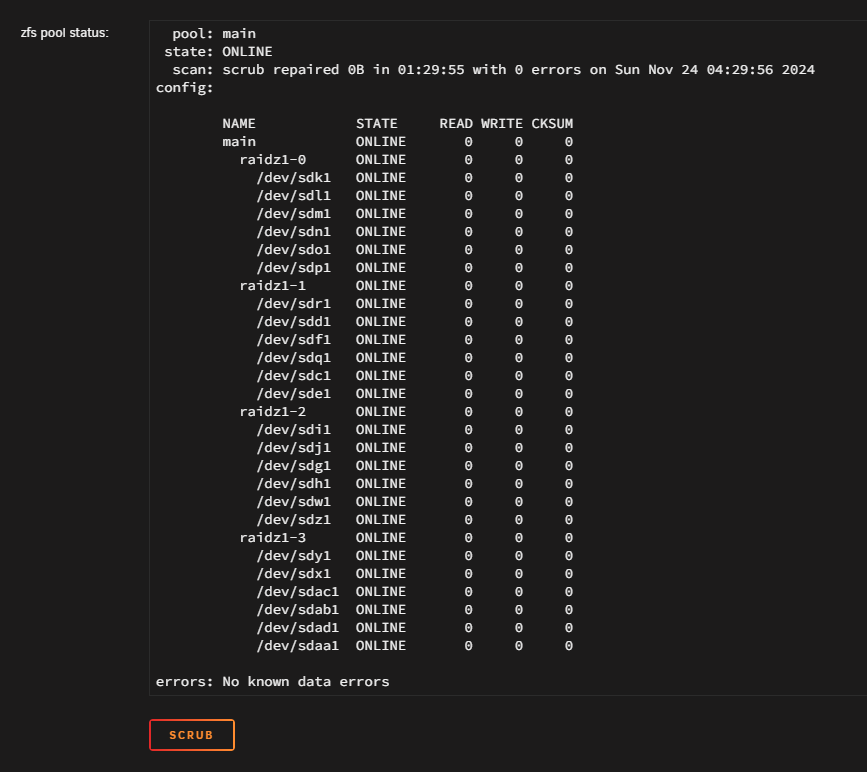Click the NAME column header
Image resolution: width=867 pixels, height=772 pixels.
pos(239,124)
